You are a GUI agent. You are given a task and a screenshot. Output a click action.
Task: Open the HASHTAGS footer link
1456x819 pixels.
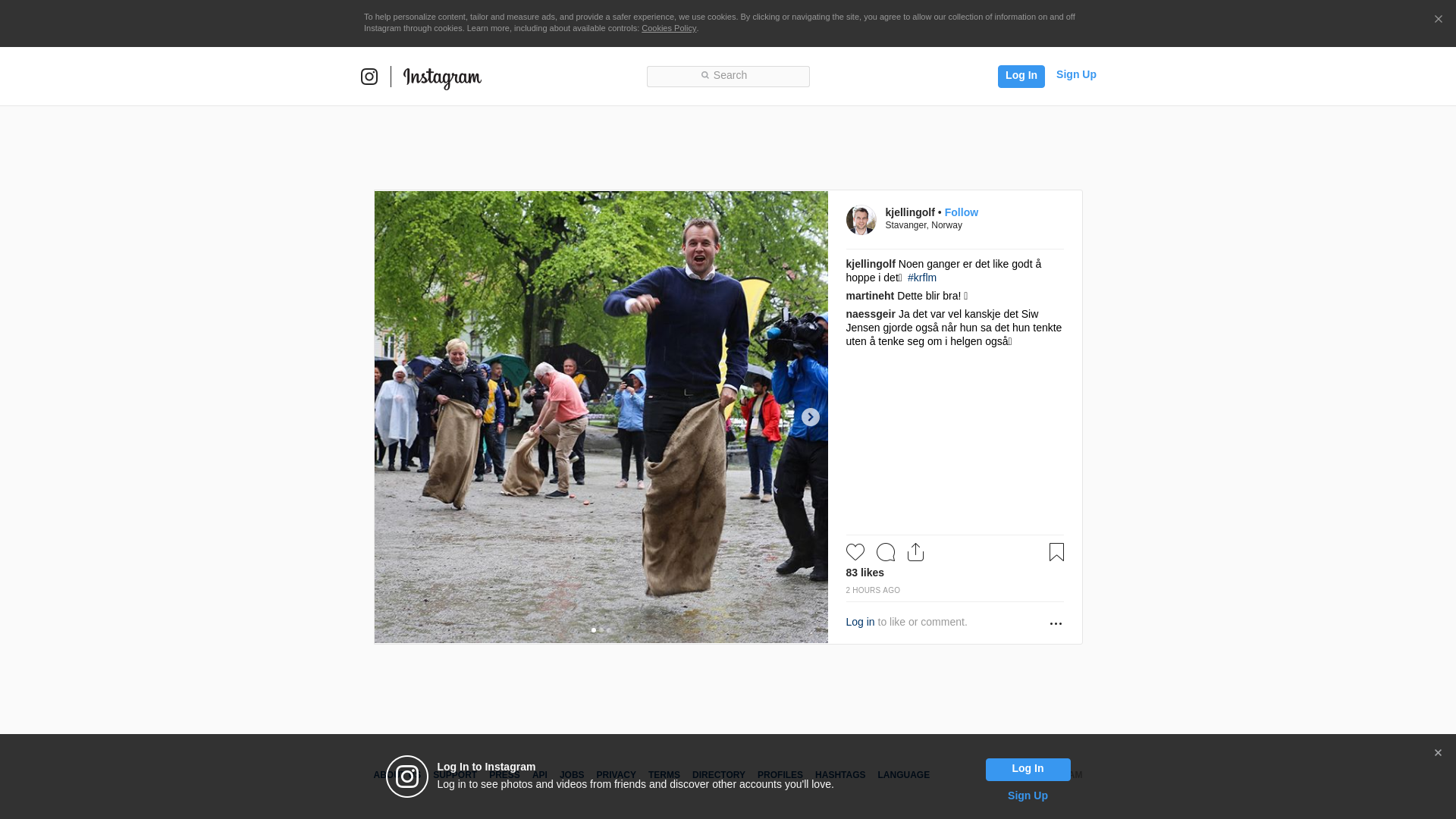(x=839, y=775)
